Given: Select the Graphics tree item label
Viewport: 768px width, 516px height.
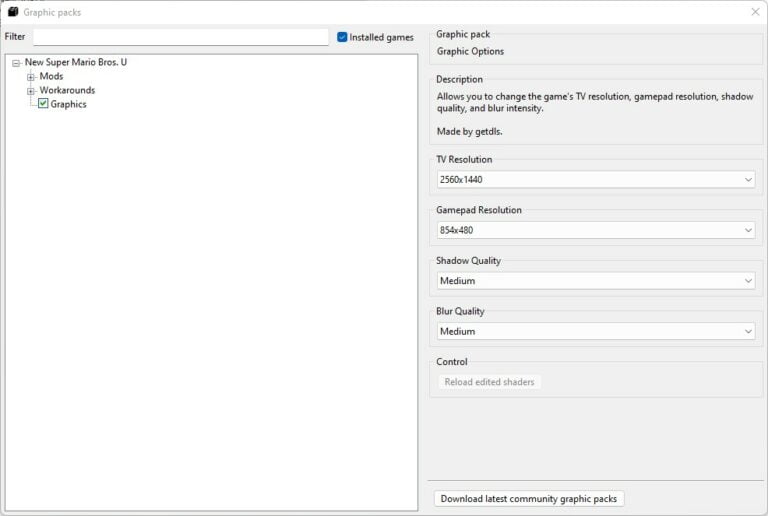Looking at the screenshot, I should click(x=69, y=104).
